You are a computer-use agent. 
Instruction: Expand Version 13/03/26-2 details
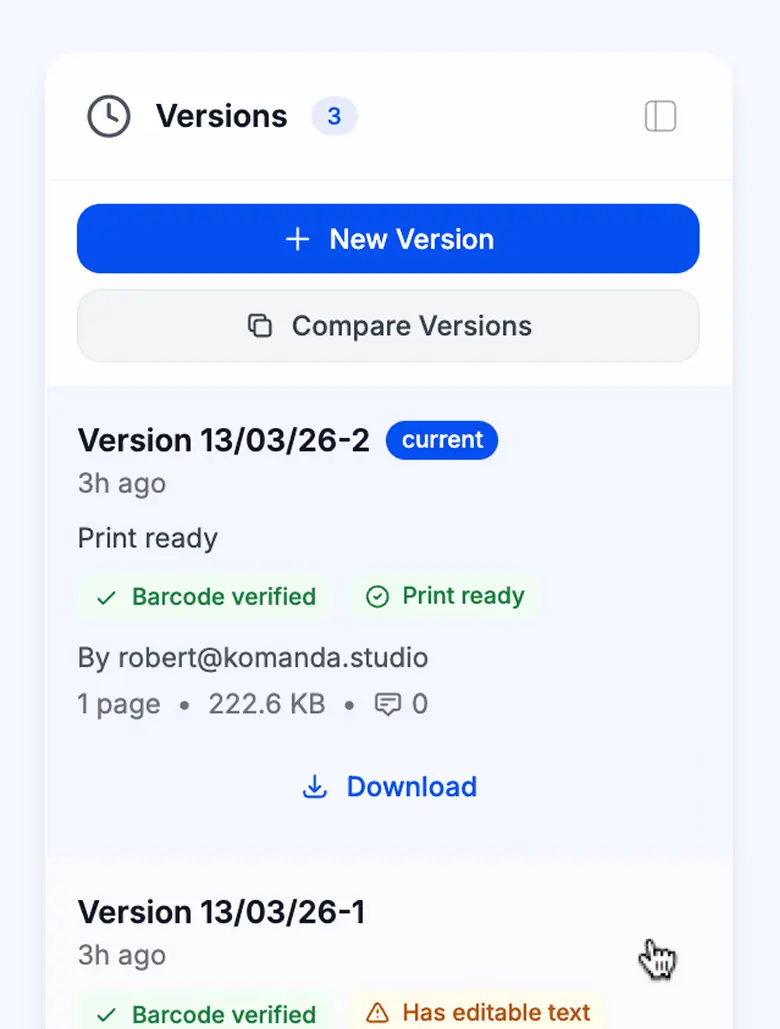(x=223, y=440)
